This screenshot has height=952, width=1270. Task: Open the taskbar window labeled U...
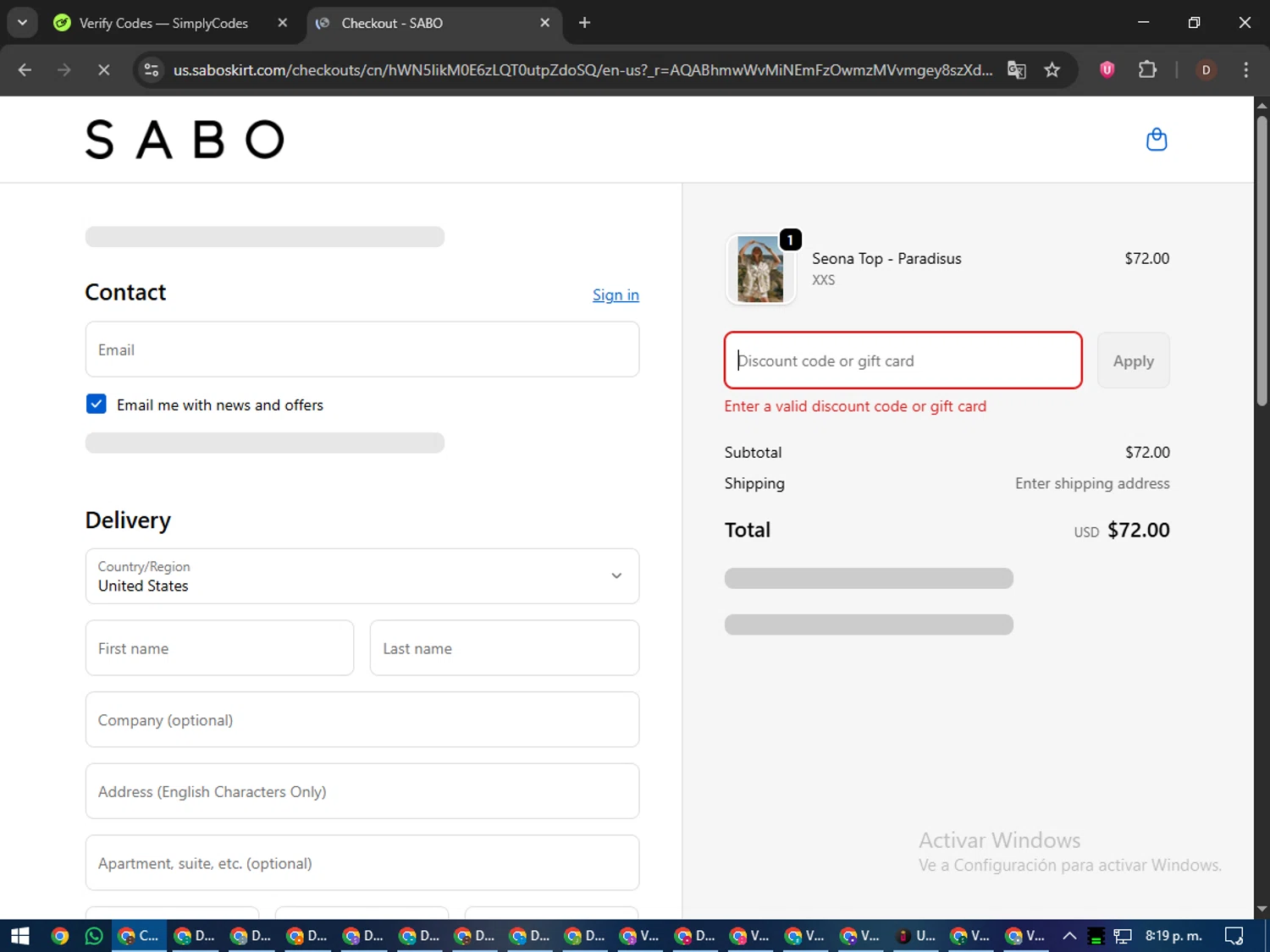click(x=916, y=936)
